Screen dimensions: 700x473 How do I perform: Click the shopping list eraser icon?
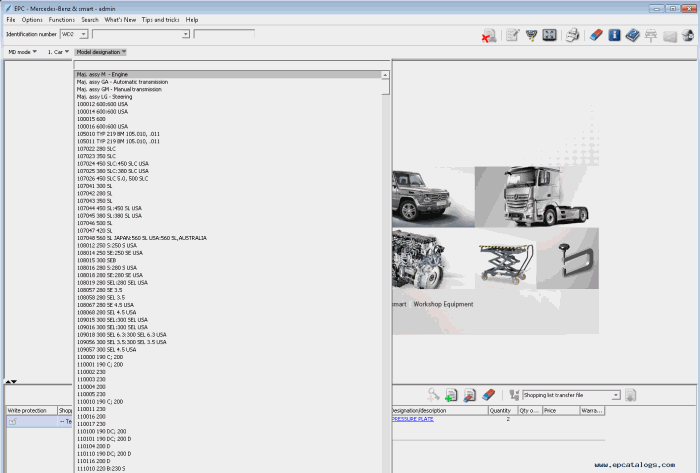(x=489, y=394)
